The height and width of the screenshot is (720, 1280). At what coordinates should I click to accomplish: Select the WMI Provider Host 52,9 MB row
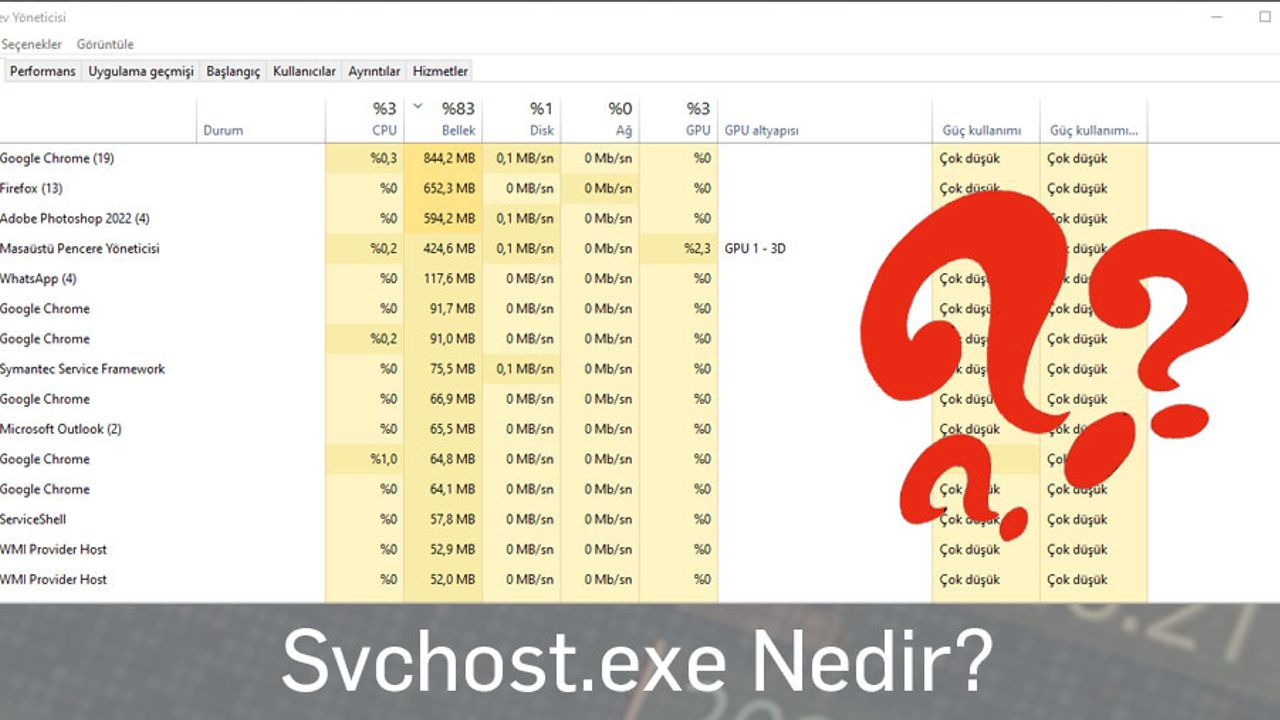pos(574,549)
